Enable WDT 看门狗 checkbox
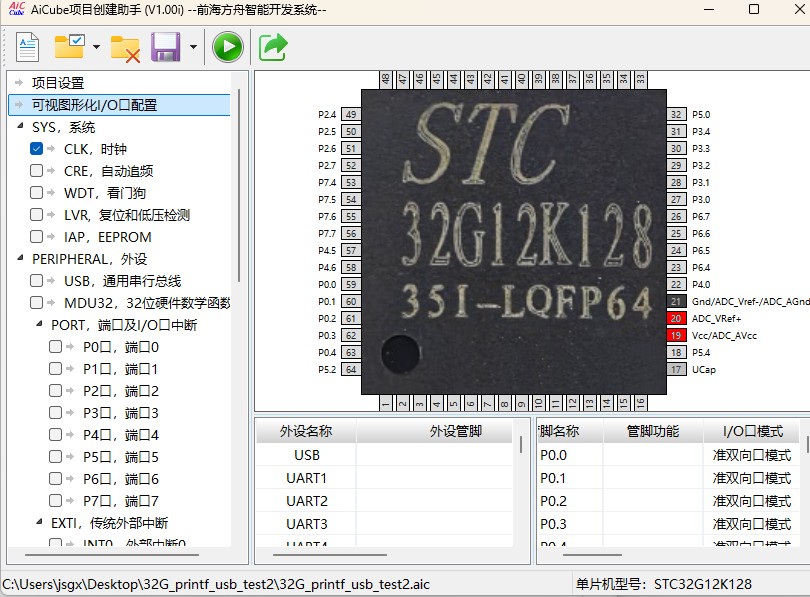This screenshot has height=597, width=810. [x=36, y=193]
